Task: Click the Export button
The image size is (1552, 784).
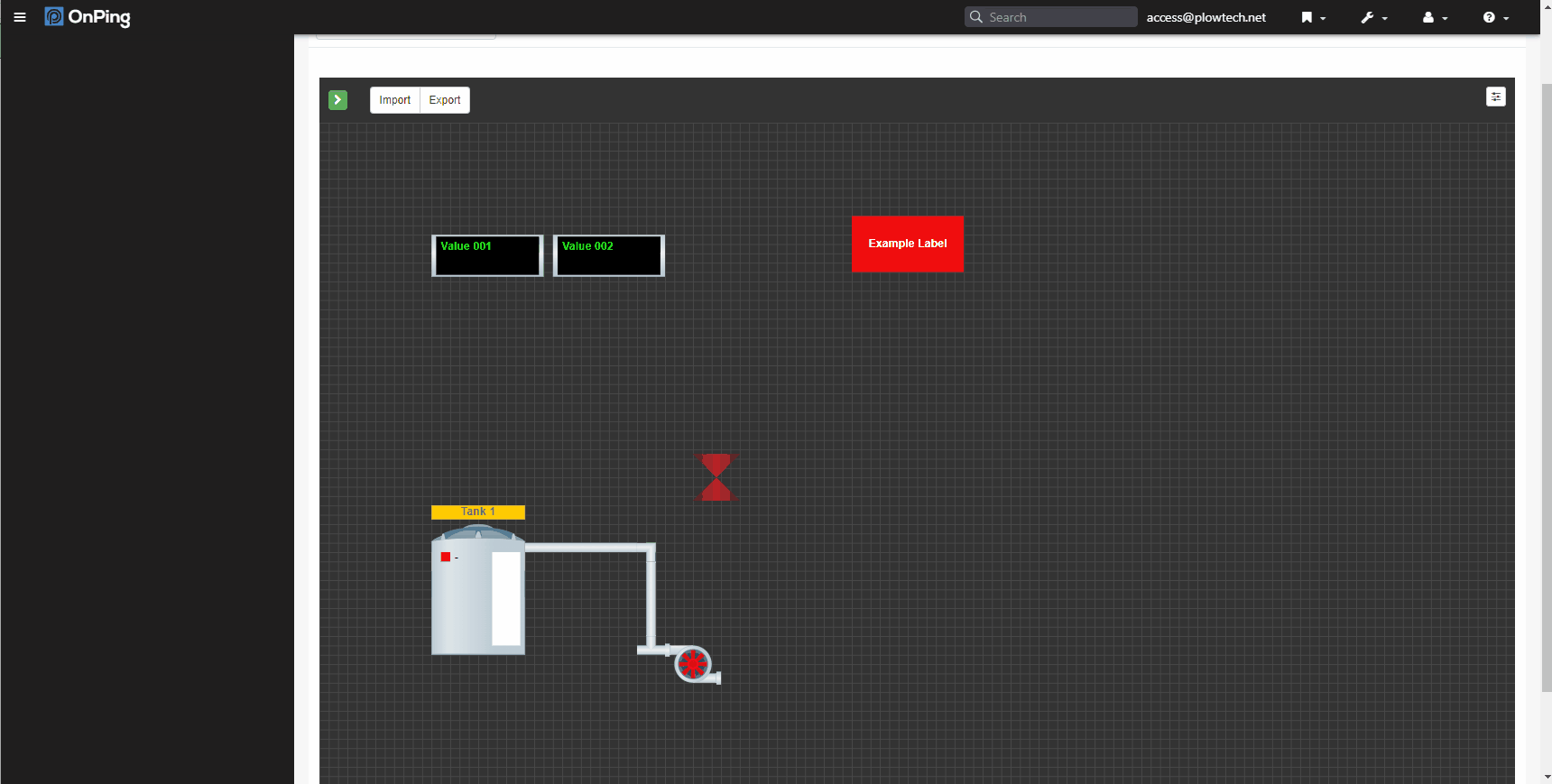Action: point(445,100)
